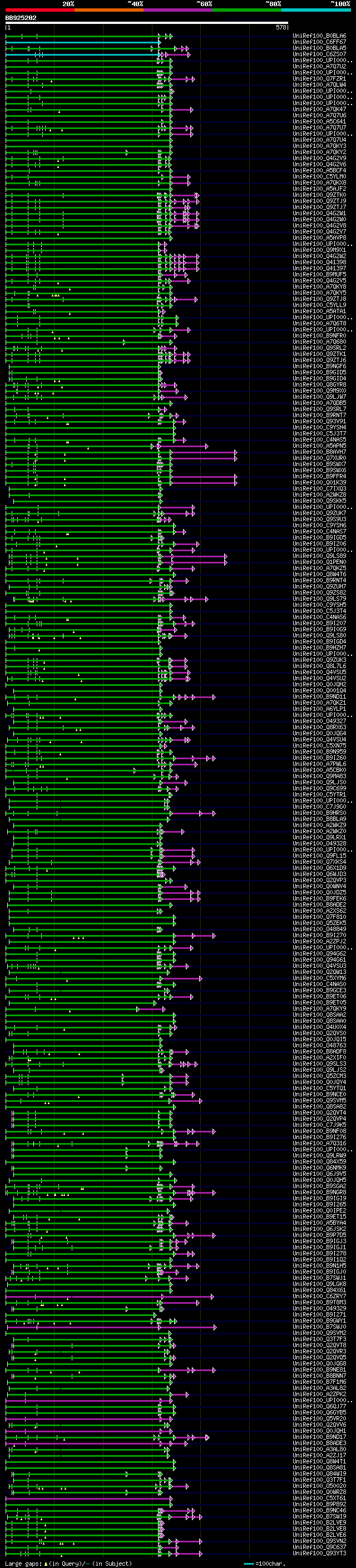Select hit label UniRef100_A7Q7U7
The width and height of the screenshot is (356, 1568).
point(319,128)
